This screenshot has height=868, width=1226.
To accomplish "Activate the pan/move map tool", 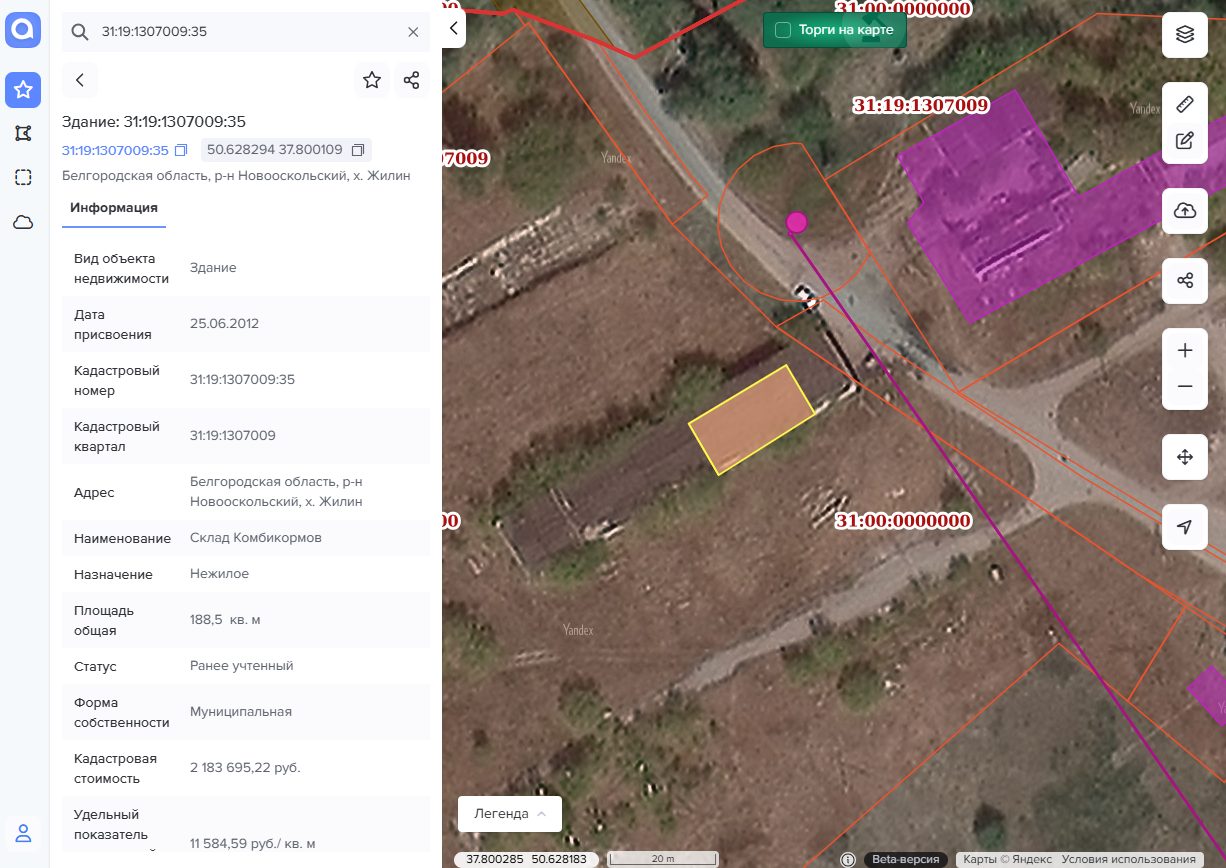I will [1185, 457].
